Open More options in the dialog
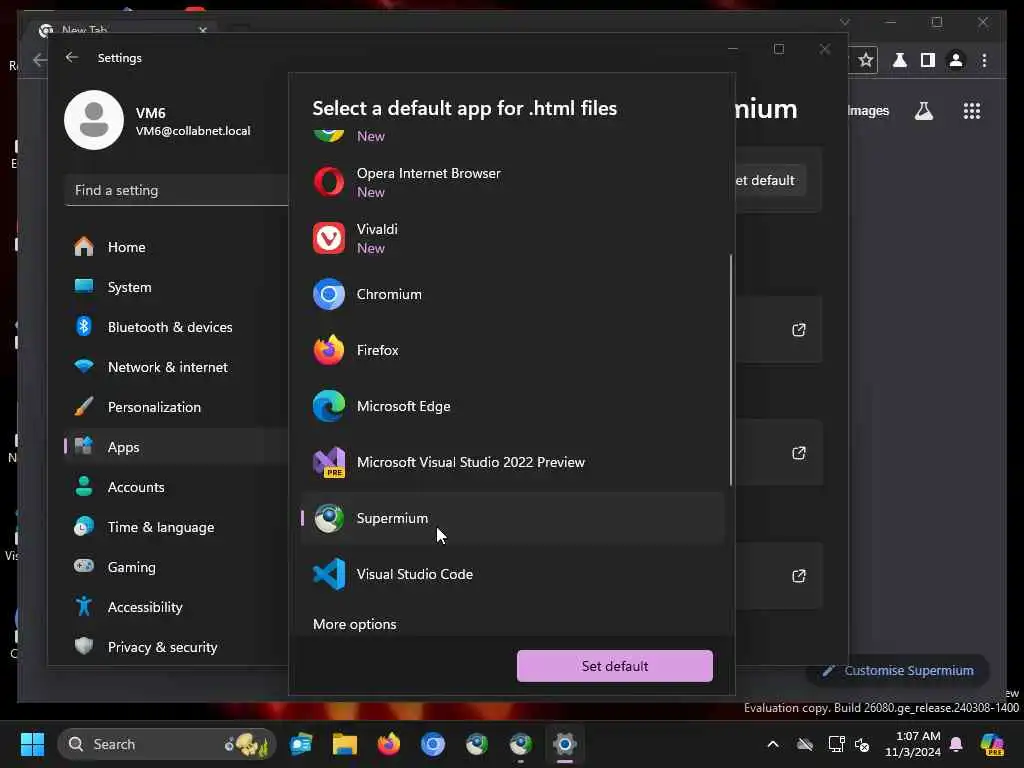This screenshot has width=1024, height=768. coord(355,624)
